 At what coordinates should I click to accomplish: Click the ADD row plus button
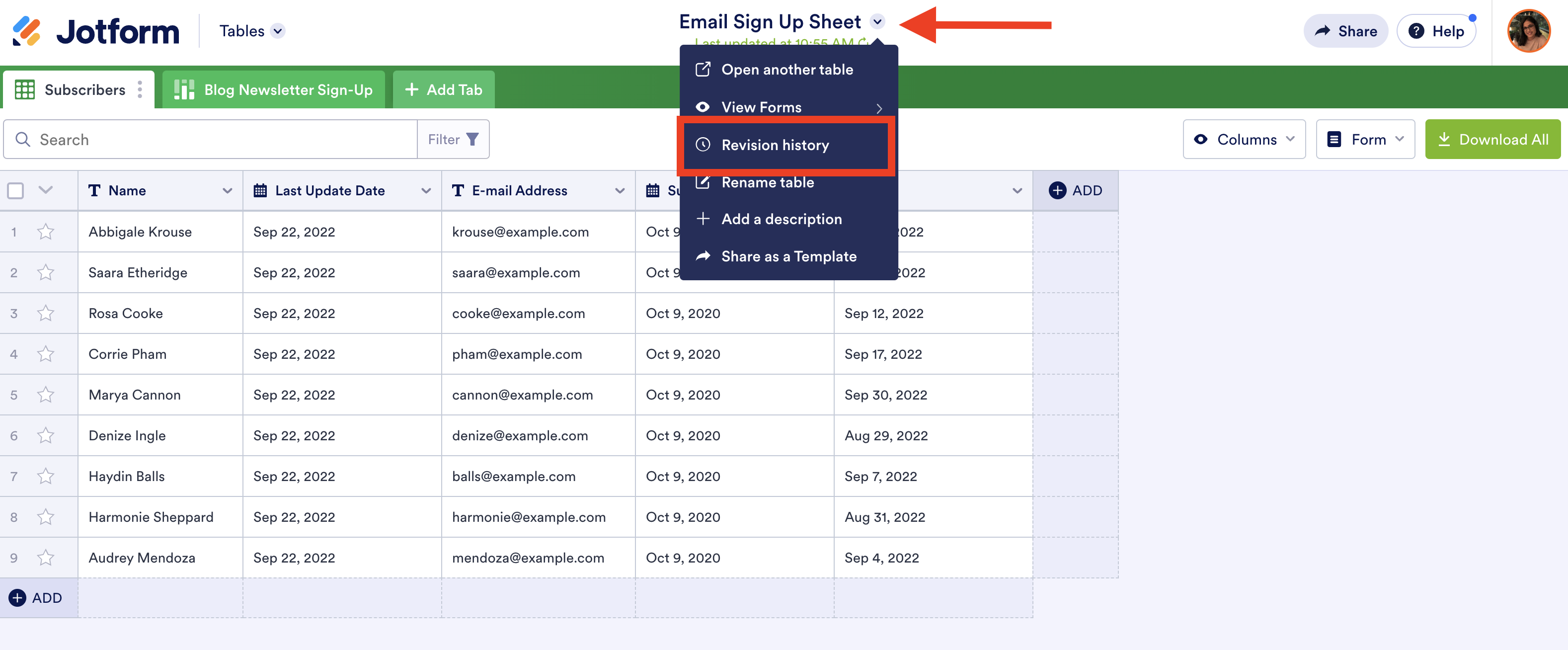point(18,598)
